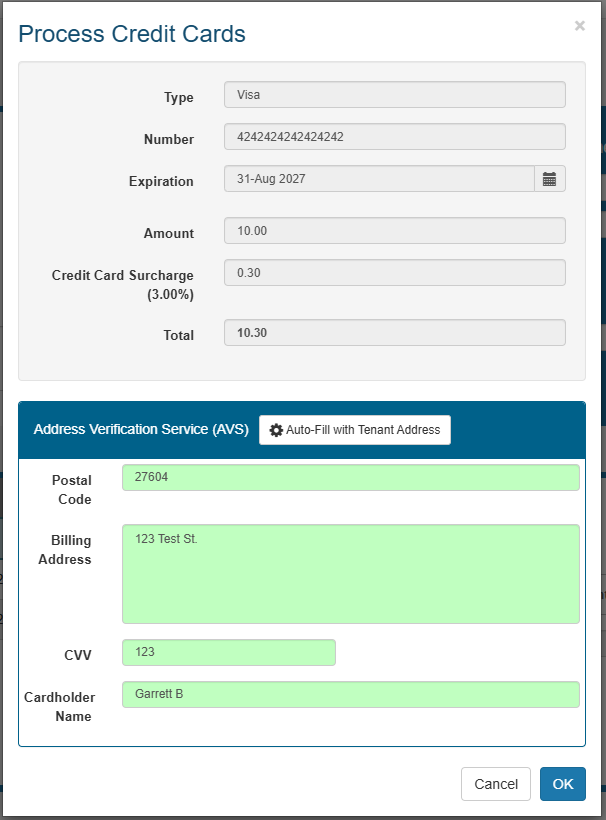Click the Credit Card Surcharge (3.00%) label
Image resolution: width=606 pixels, height=820 pixels.
point(123,284)
